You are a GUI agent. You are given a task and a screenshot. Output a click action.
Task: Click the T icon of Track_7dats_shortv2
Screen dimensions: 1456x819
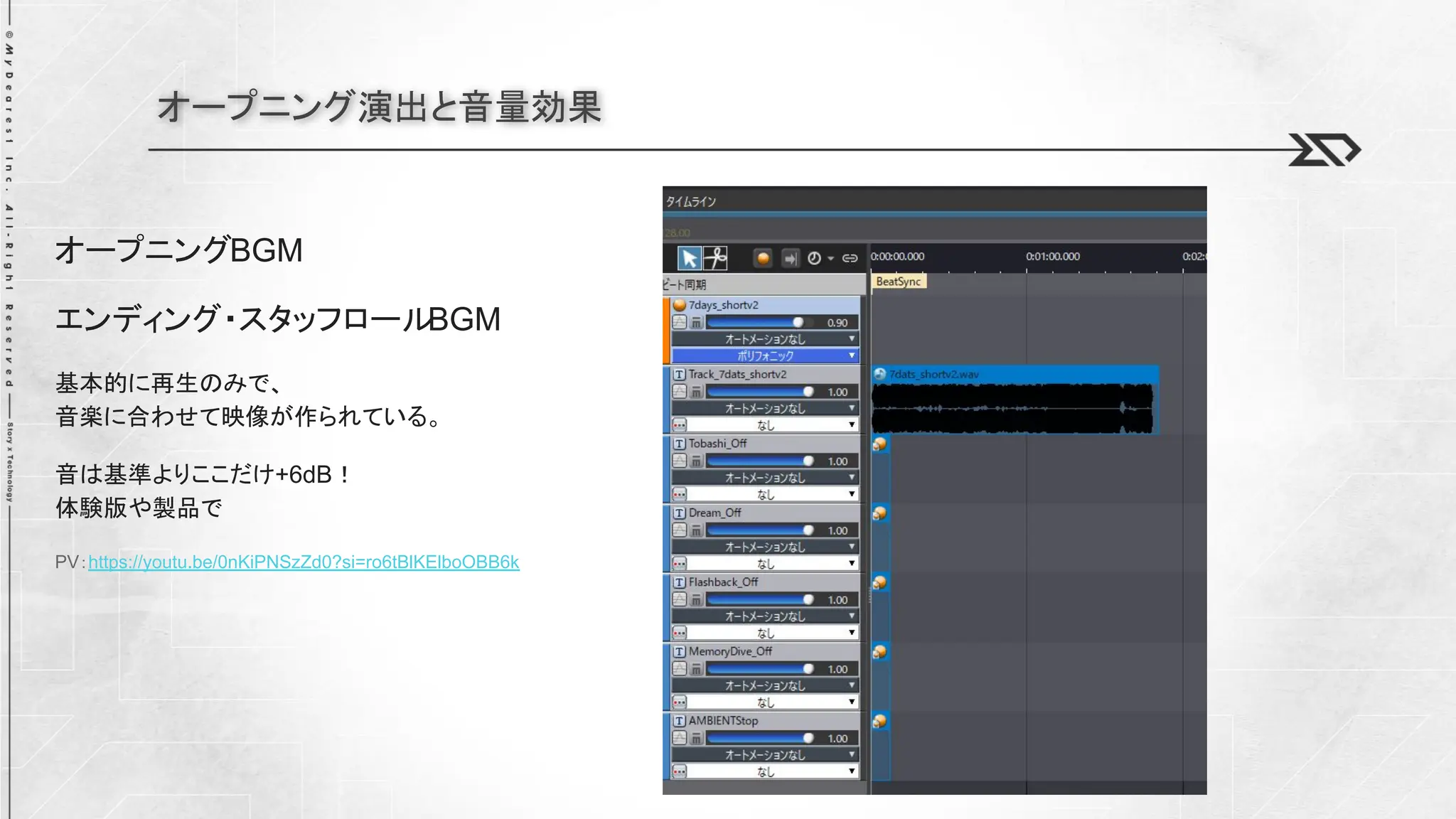click(680, 374)
